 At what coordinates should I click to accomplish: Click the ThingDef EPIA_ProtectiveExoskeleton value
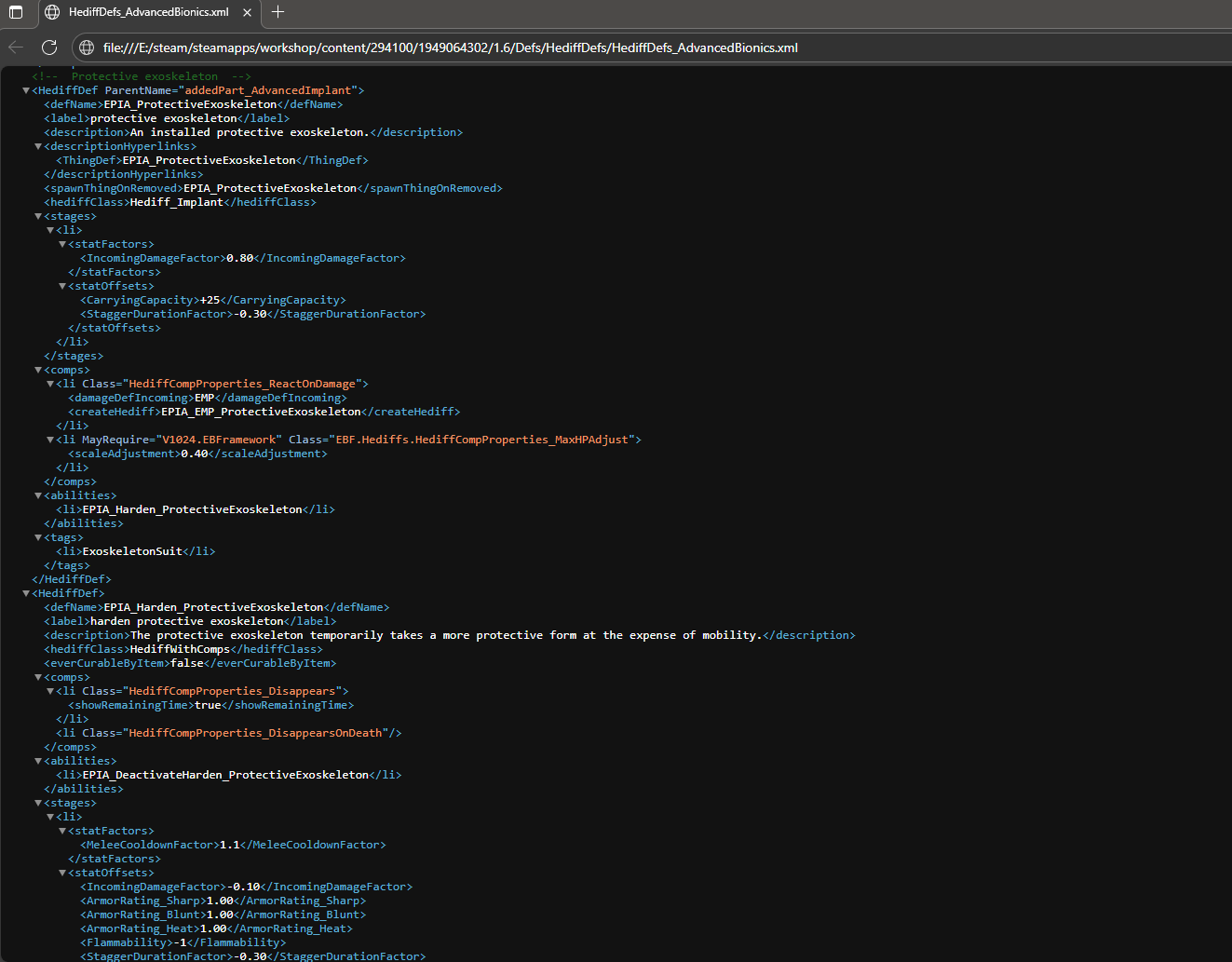210,160
